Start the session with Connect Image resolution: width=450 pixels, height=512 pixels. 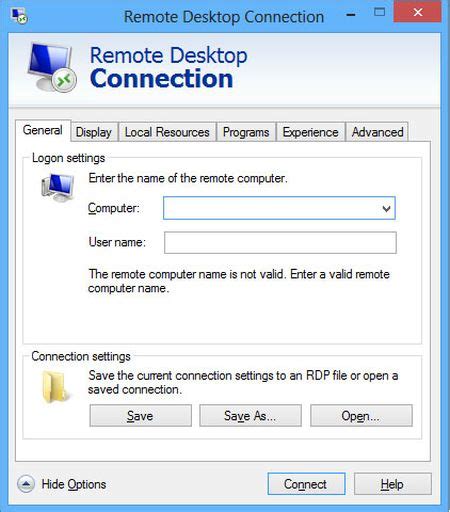click(306, 484)
